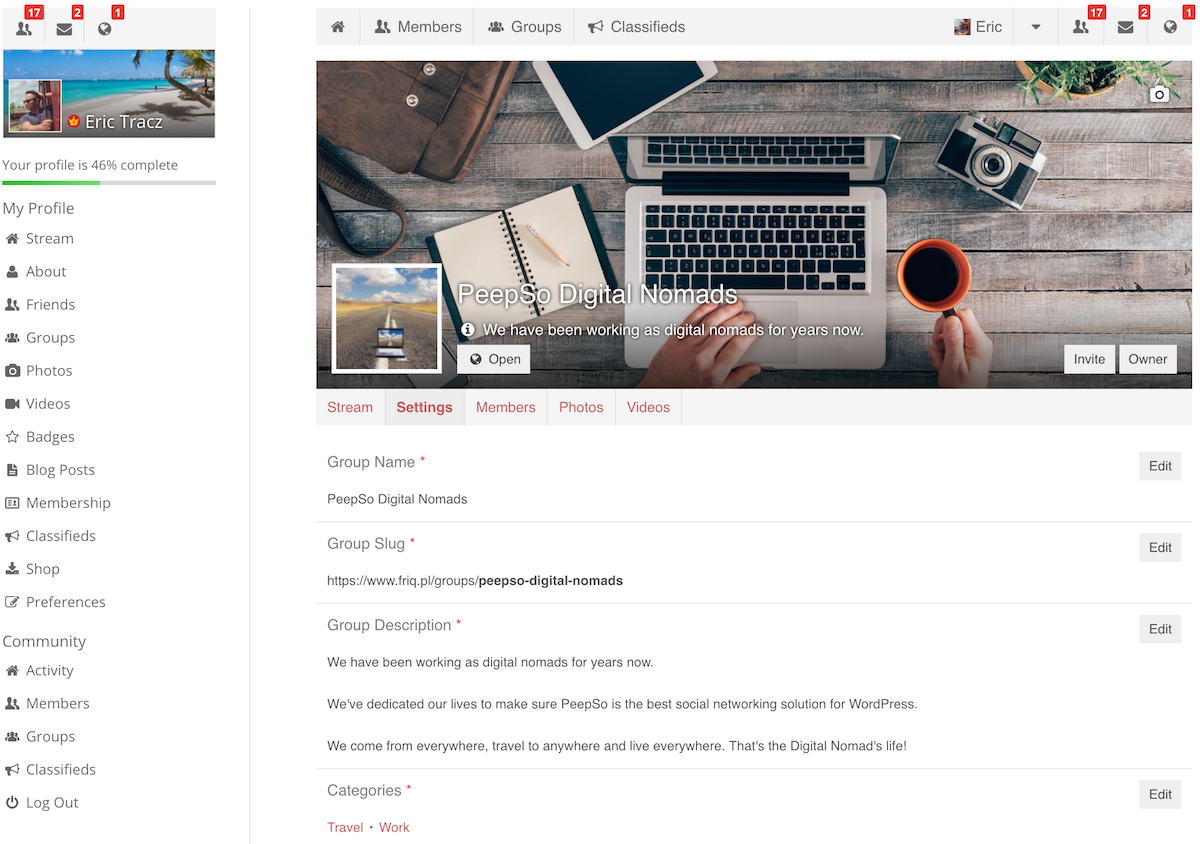Click the crown badge next to Eric Tracz
1200x844 pixels.
click(x=73, y=121)
